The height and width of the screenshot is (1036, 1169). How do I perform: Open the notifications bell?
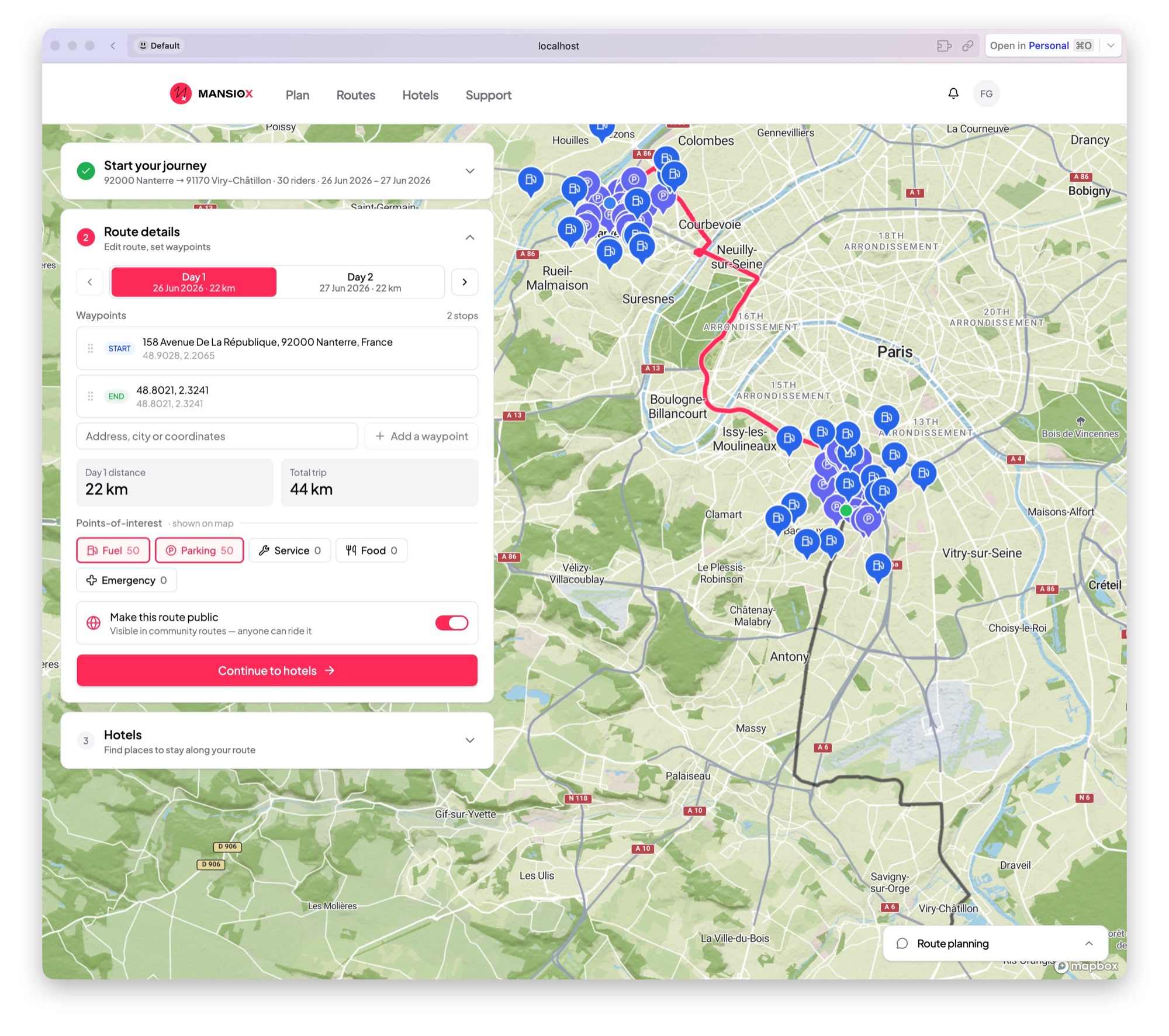coord(953,93)
